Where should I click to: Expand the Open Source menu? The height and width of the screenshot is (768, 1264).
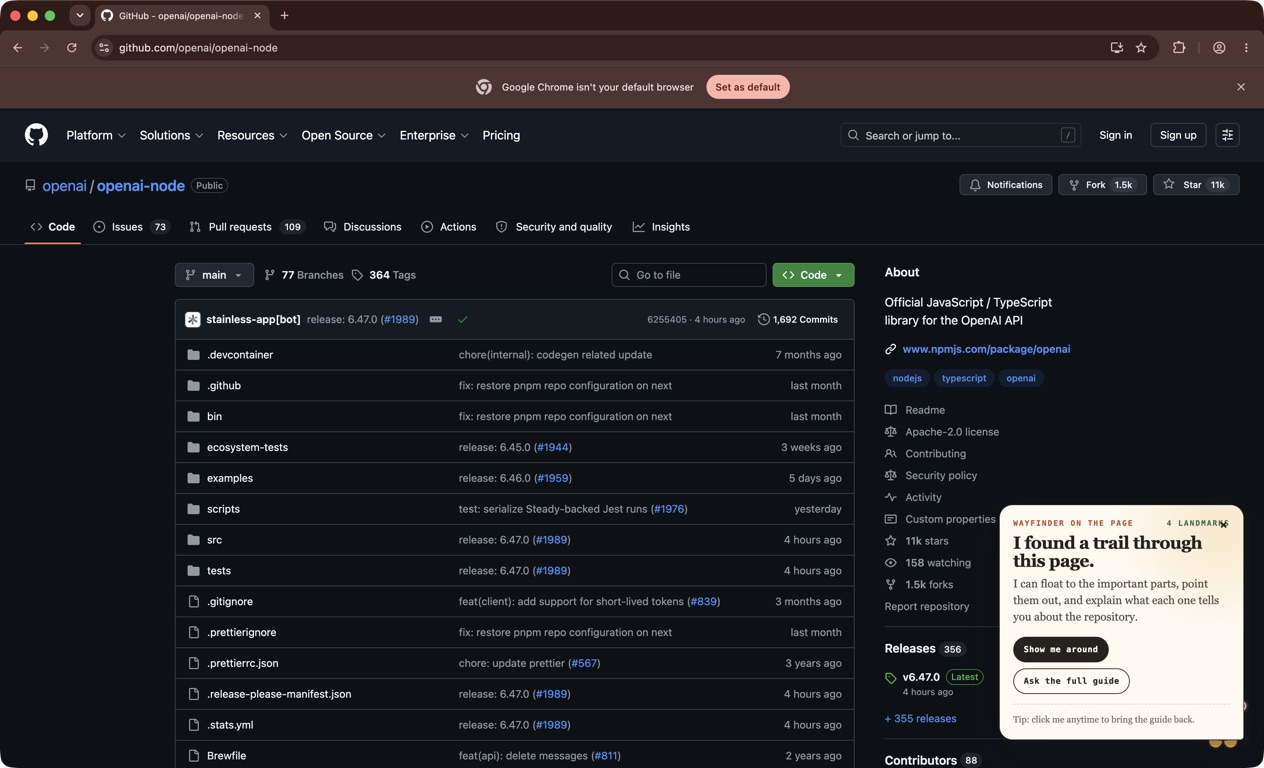click(344, 135)
